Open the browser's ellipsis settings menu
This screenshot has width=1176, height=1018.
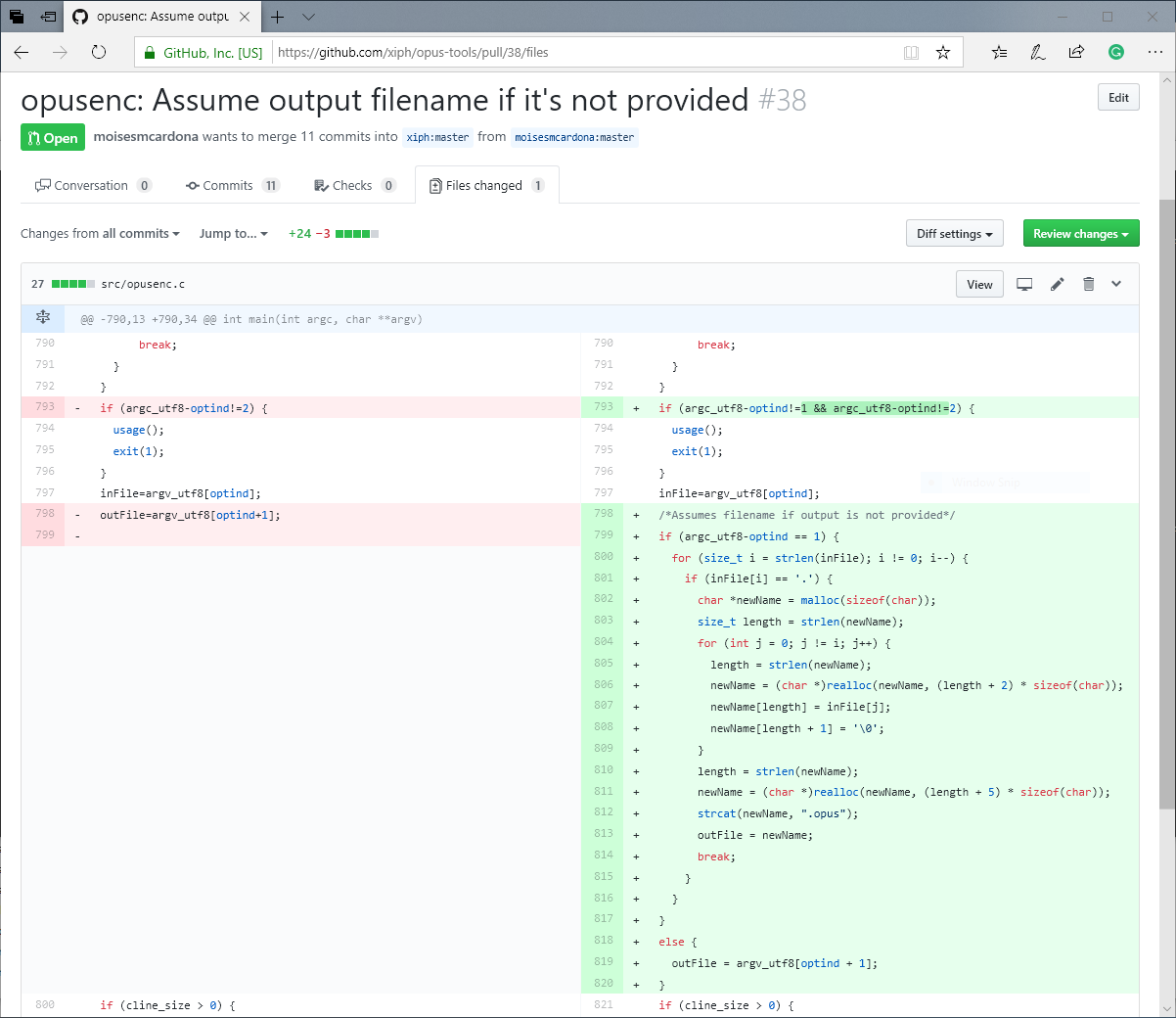1154,52
